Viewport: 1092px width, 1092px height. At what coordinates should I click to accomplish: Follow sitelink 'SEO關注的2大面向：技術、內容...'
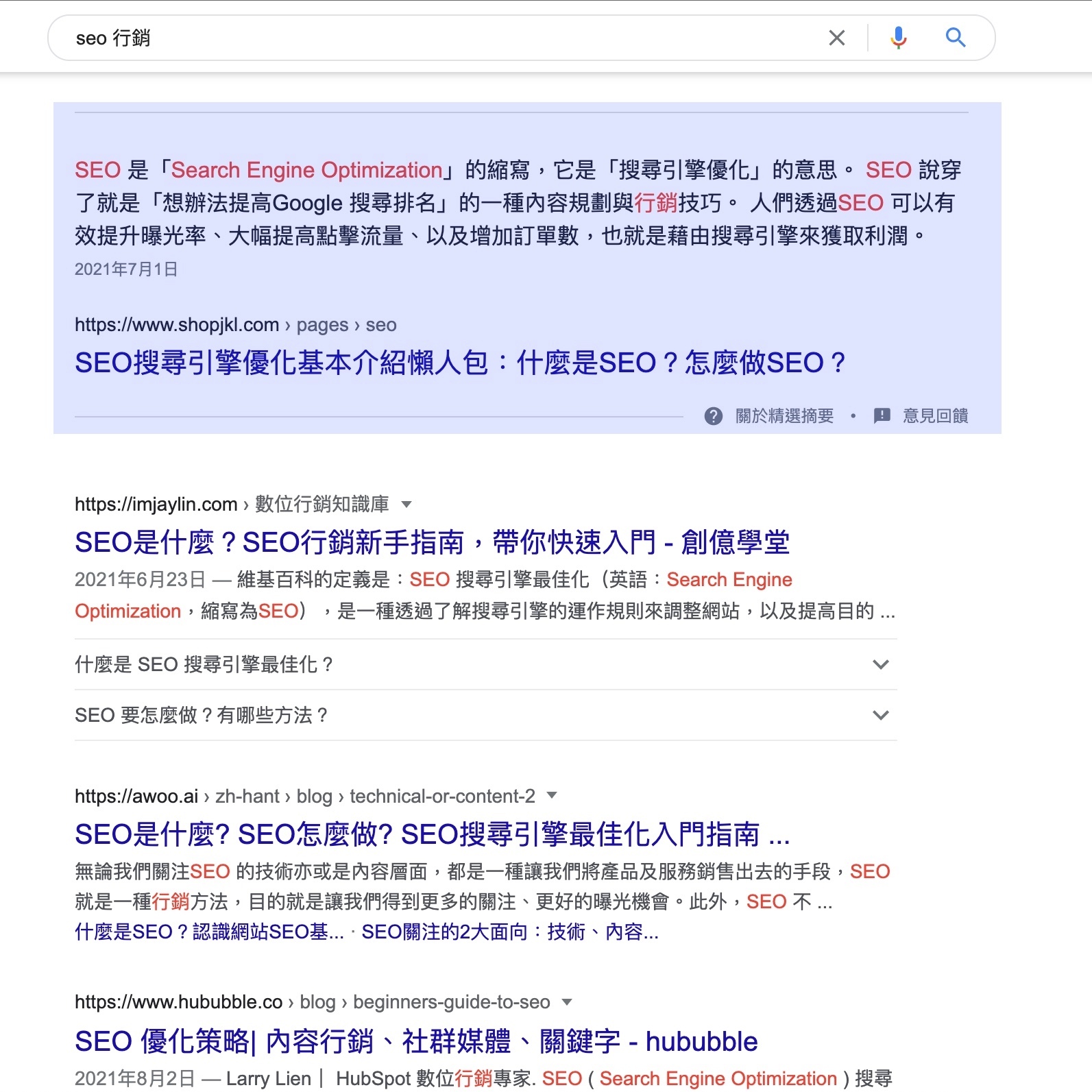(510, 932)
